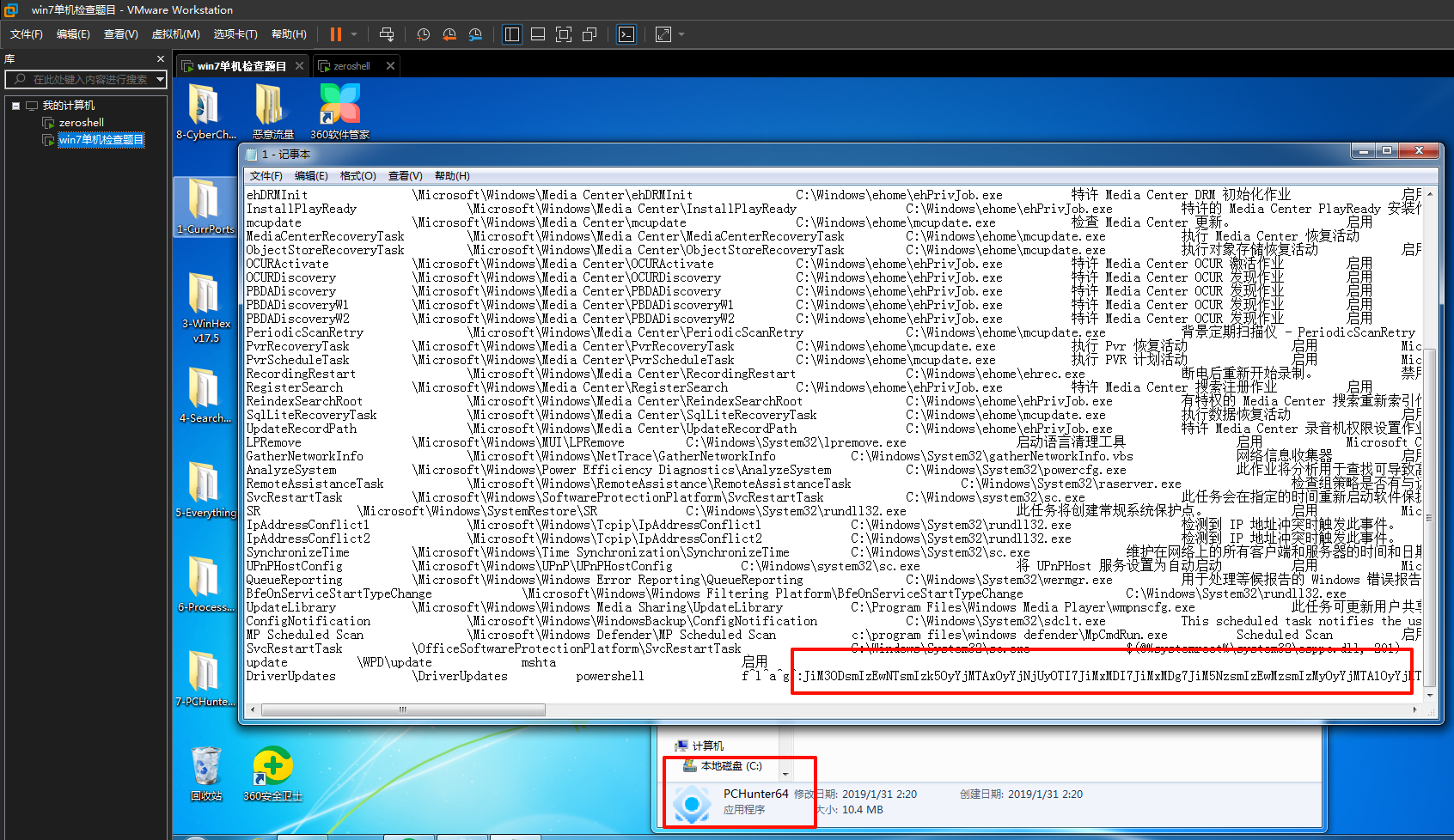This screenshot has width=1454, height=840.
Task: Open VMware 编辑(E) menu
Action: 73,34
